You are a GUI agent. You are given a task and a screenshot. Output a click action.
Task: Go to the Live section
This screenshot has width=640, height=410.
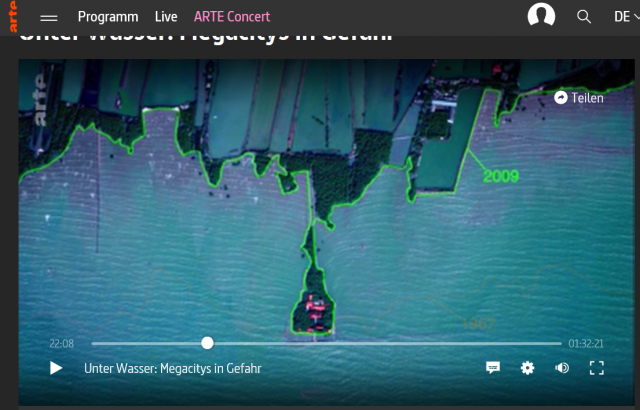pos(166,17)
